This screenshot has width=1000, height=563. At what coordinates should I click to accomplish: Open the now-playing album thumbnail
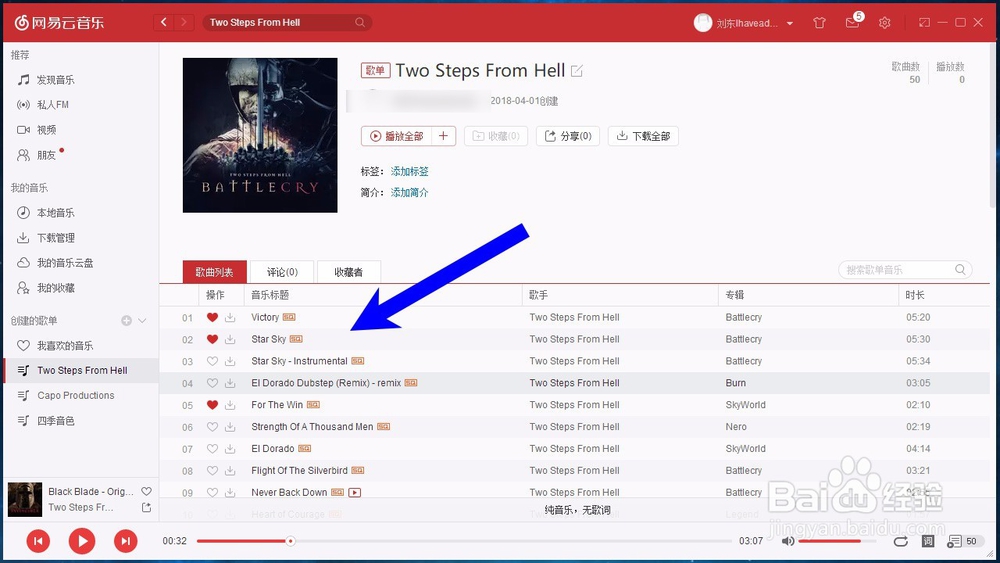tap(25, 499)
